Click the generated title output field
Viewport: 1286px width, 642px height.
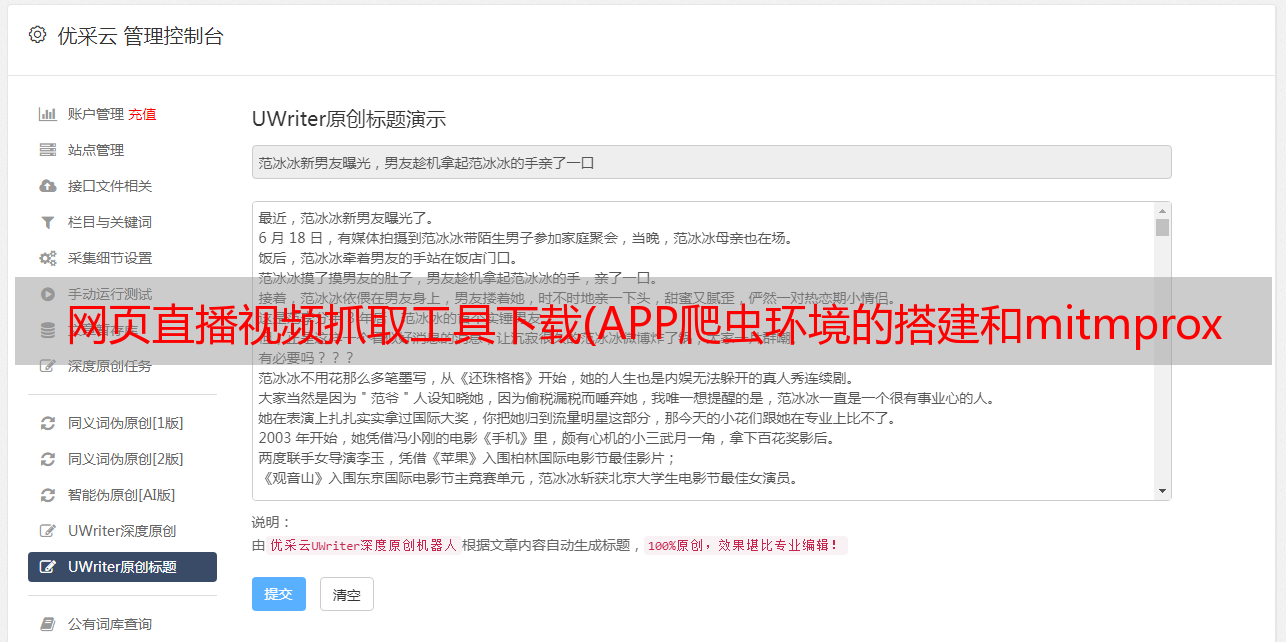pyautogui.click(x=711, y=162)
